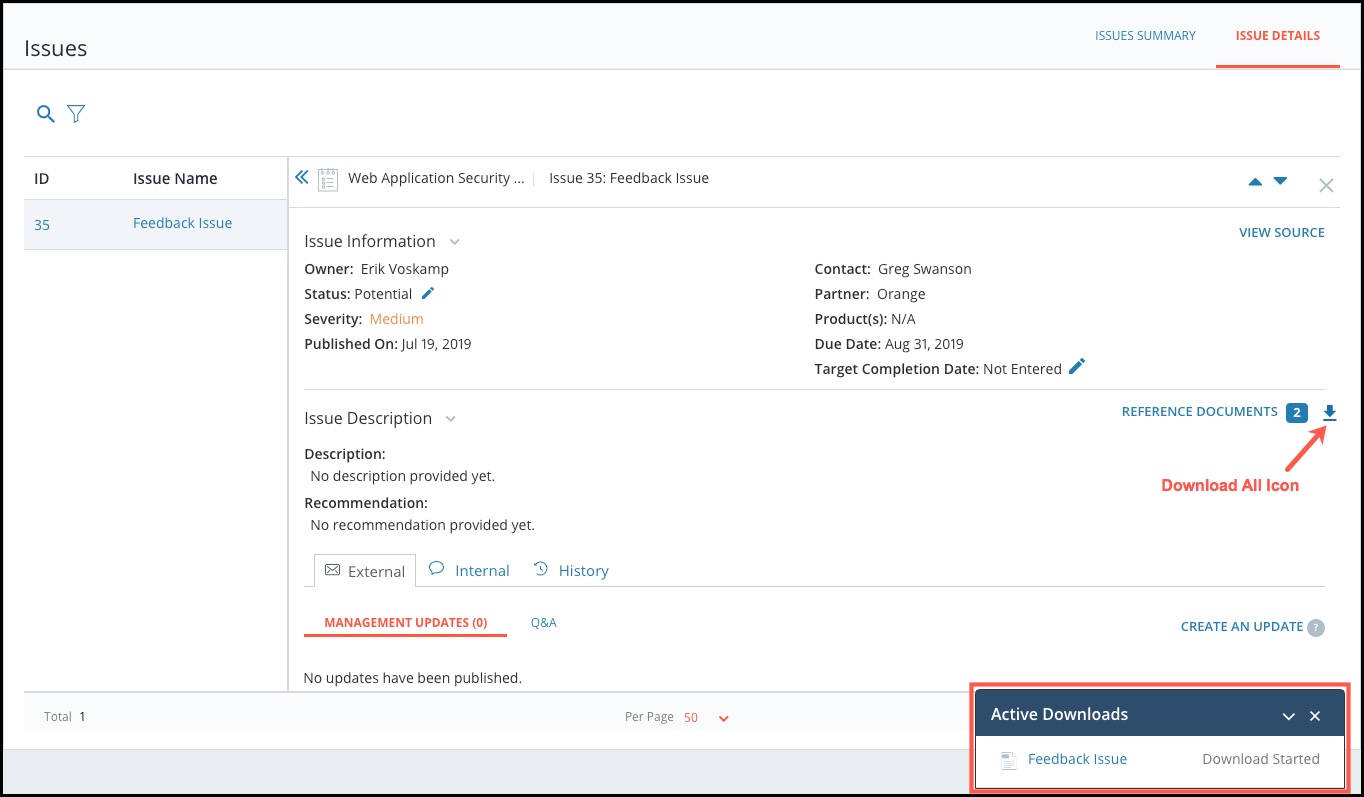Viewport: 1364px width, 797px height.
Task: Click the ID column header
Action: tap(42, 179)
